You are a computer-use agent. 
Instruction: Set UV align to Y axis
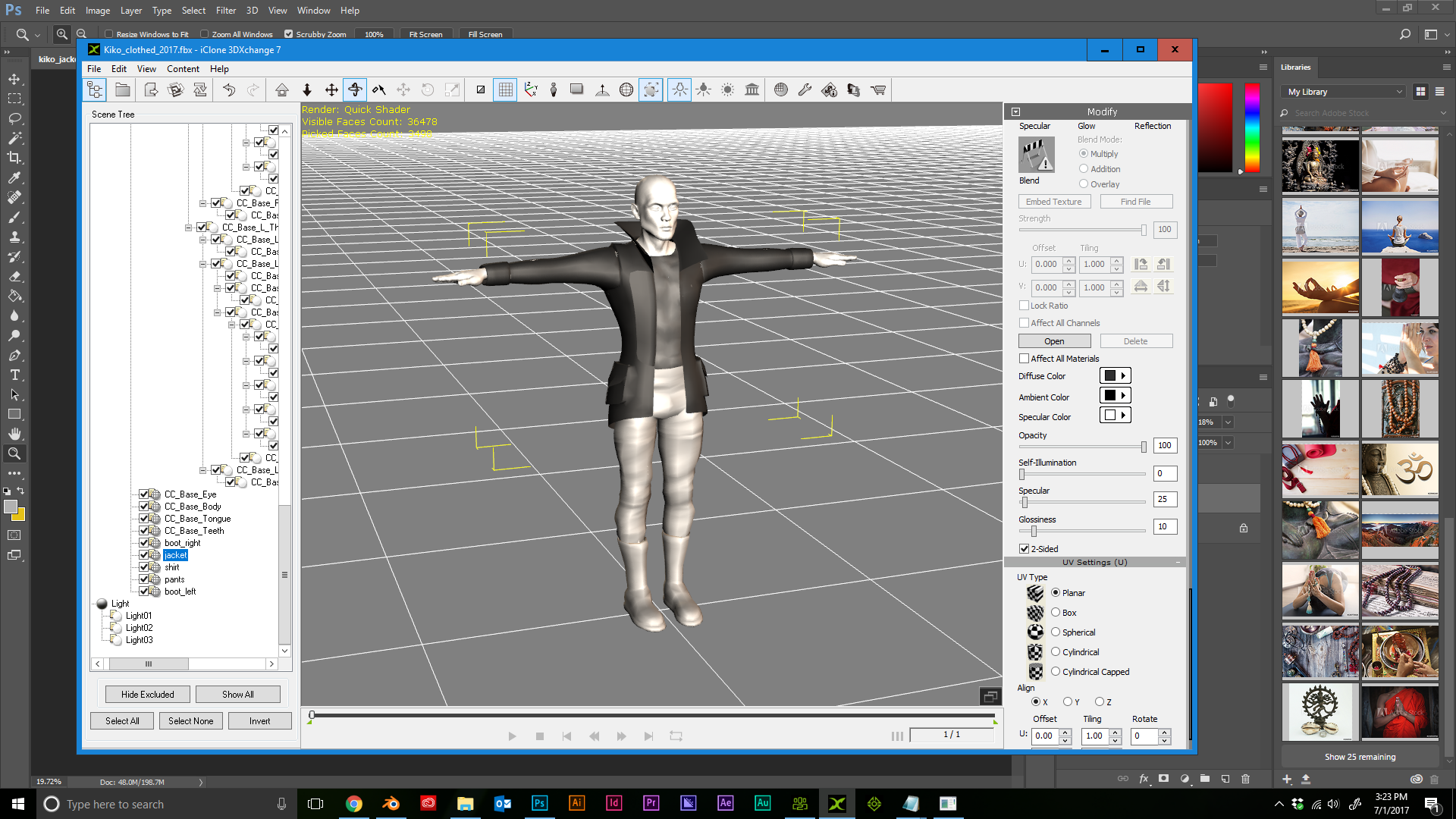[1068, 701]
